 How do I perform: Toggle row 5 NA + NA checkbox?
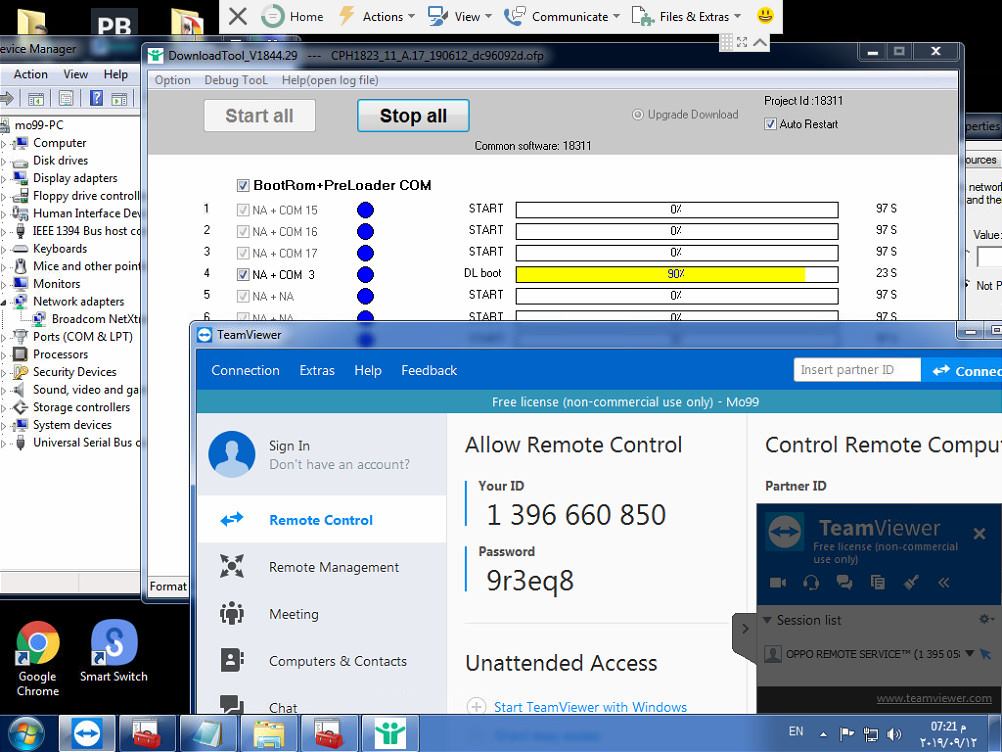point(243,296)
